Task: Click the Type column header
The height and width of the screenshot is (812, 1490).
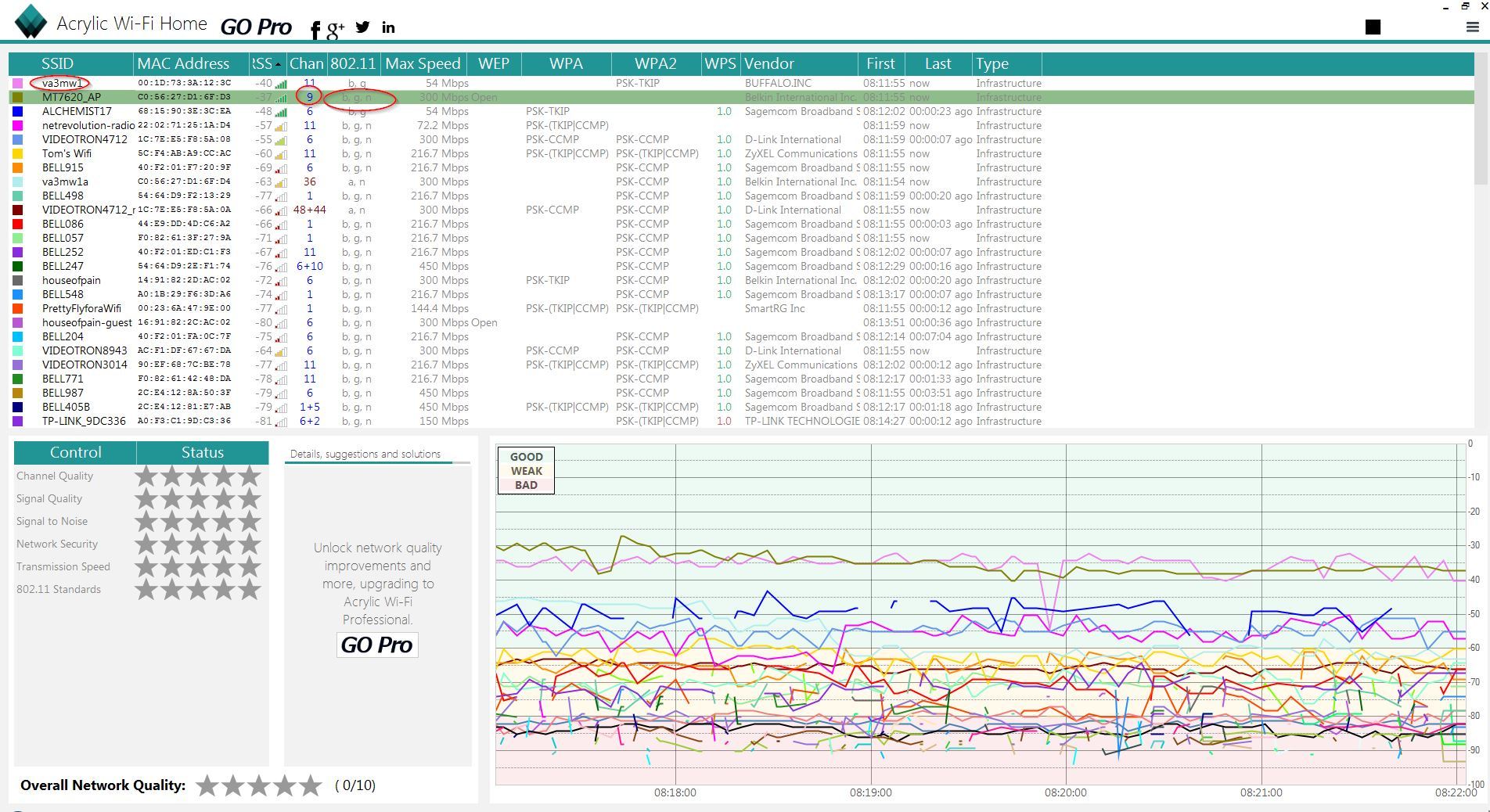Action: pos(1006,63)
